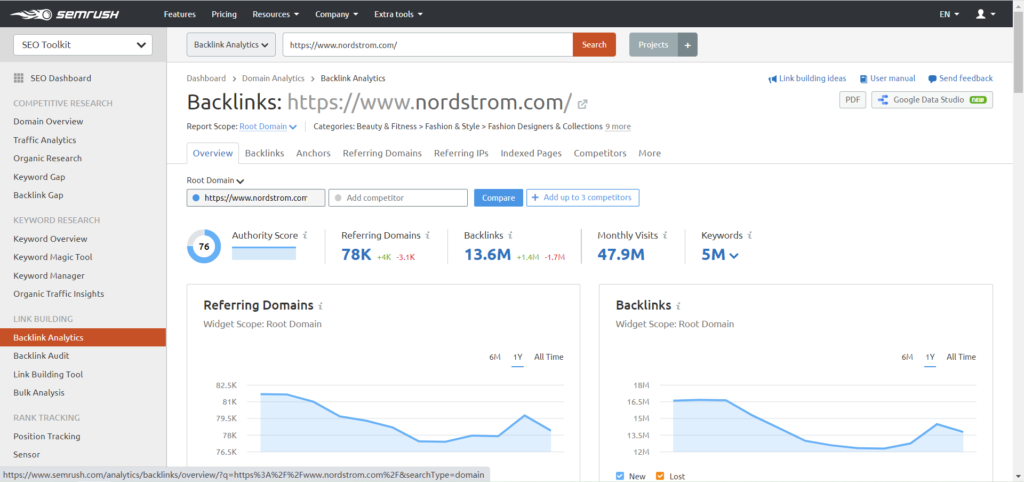
Task: Select All Time range in Backlinks chart
Action: pyautogui.click(x=961, y=357)
